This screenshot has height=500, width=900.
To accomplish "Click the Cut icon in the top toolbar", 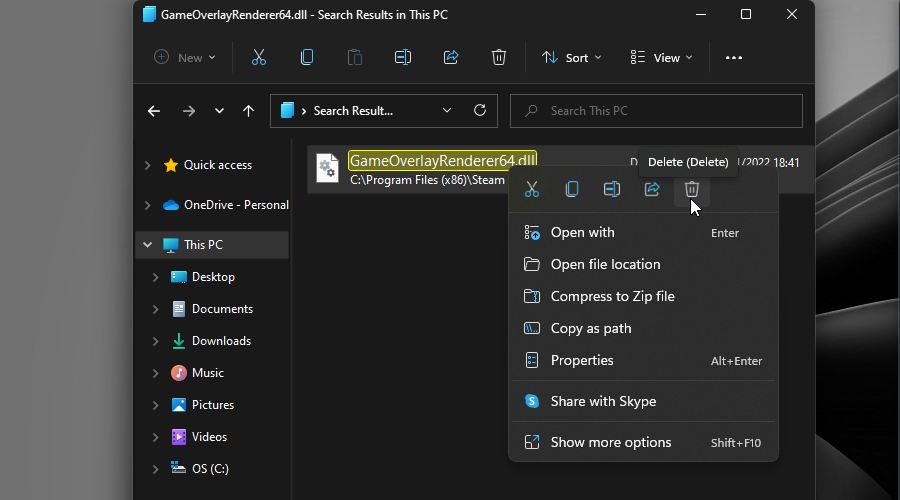I will [259, 57].
